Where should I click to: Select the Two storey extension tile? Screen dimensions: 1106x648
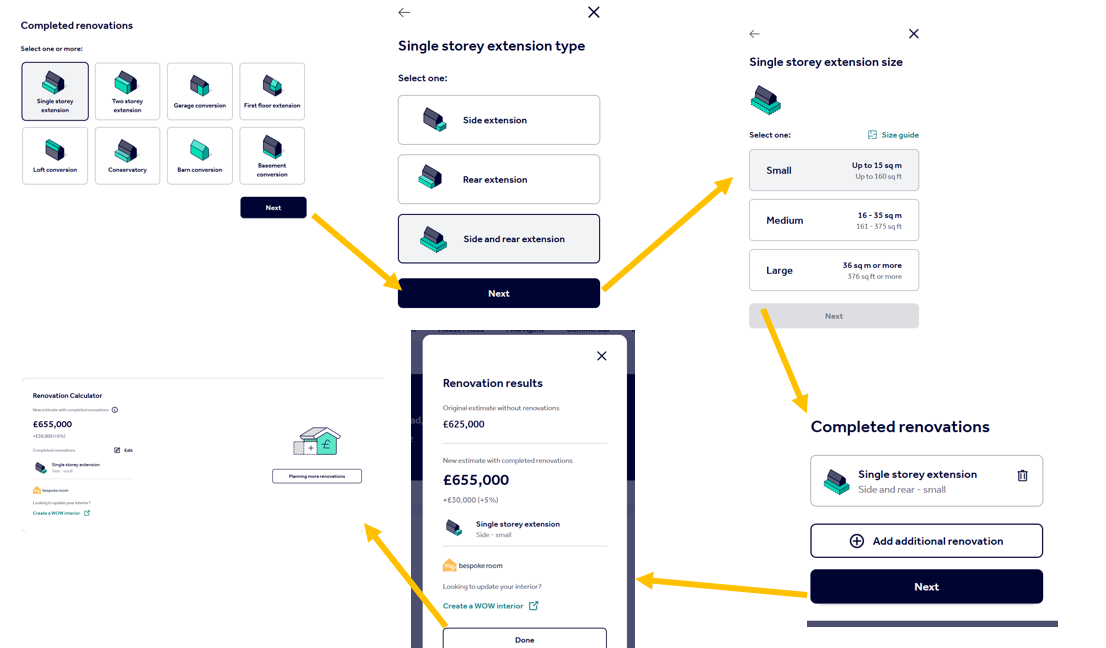pyautogui.click(x=128, y=92)
